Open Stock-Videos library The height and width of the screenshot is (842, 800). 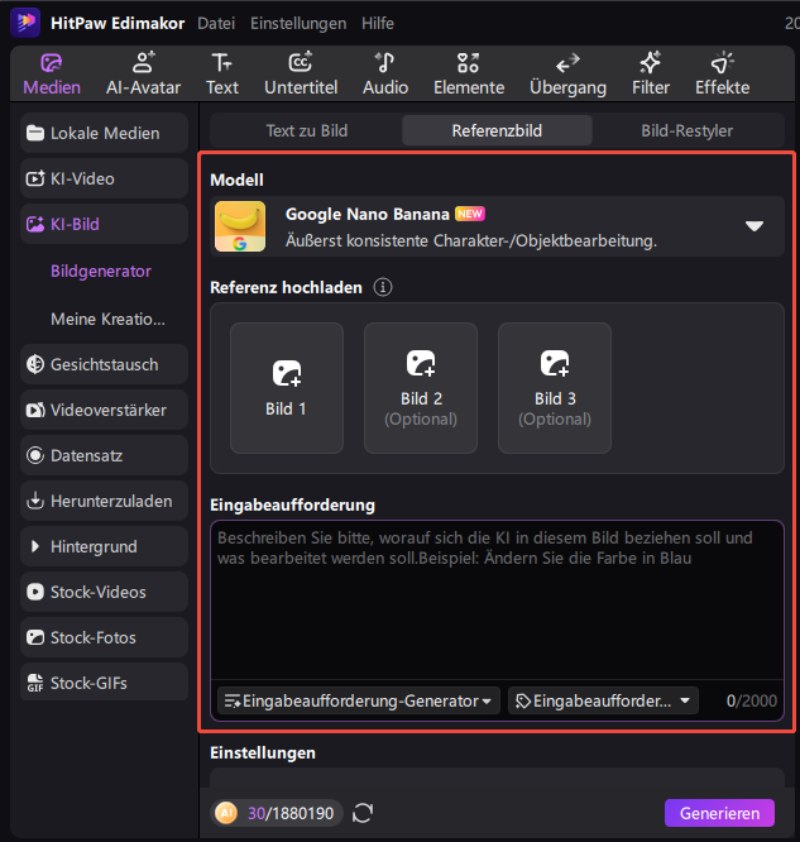[104, 592]
